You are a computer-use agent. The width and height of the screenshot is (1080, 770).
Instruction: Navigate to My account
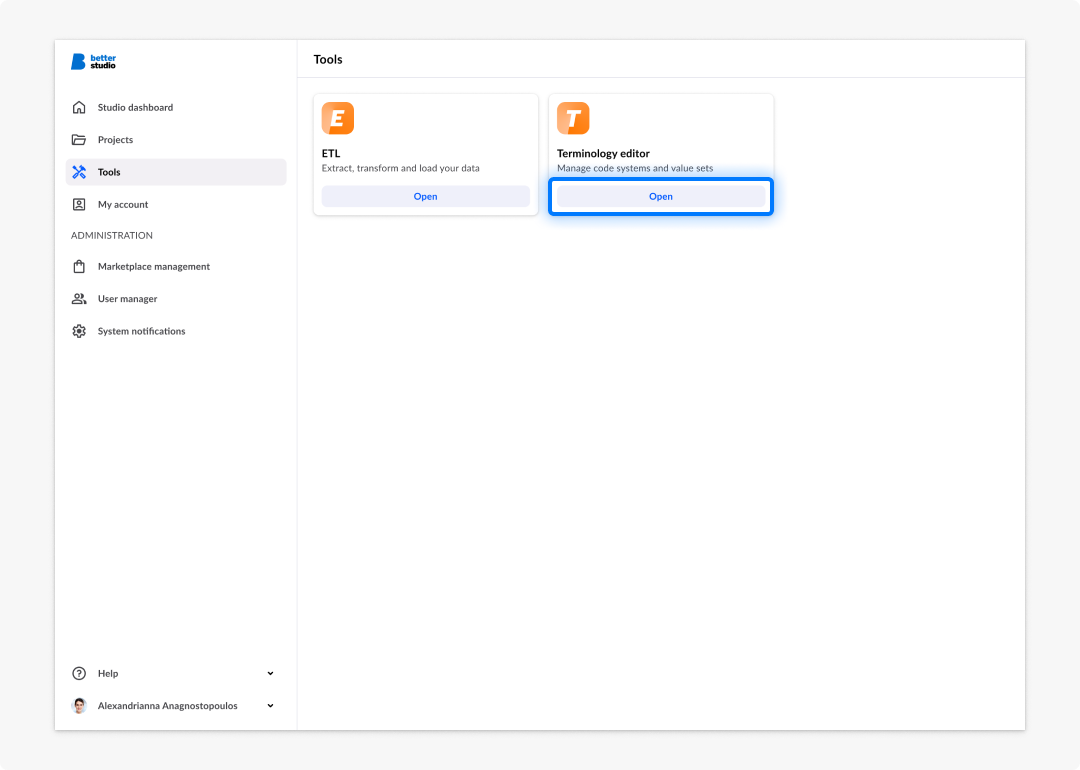point(176,205)
